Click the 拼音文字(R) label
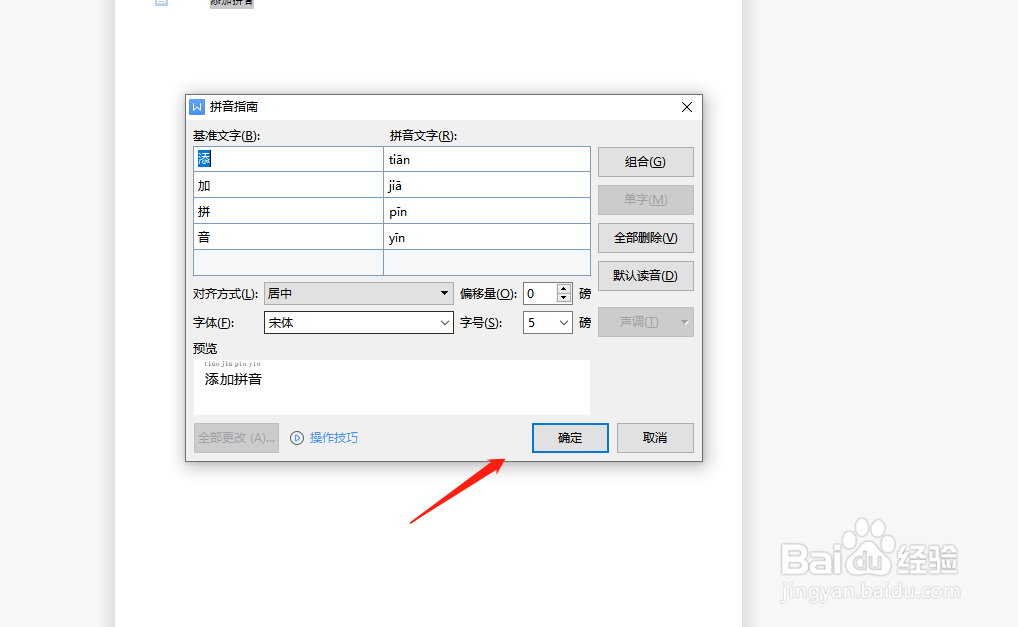1018x627 pixels. [423, 136]
